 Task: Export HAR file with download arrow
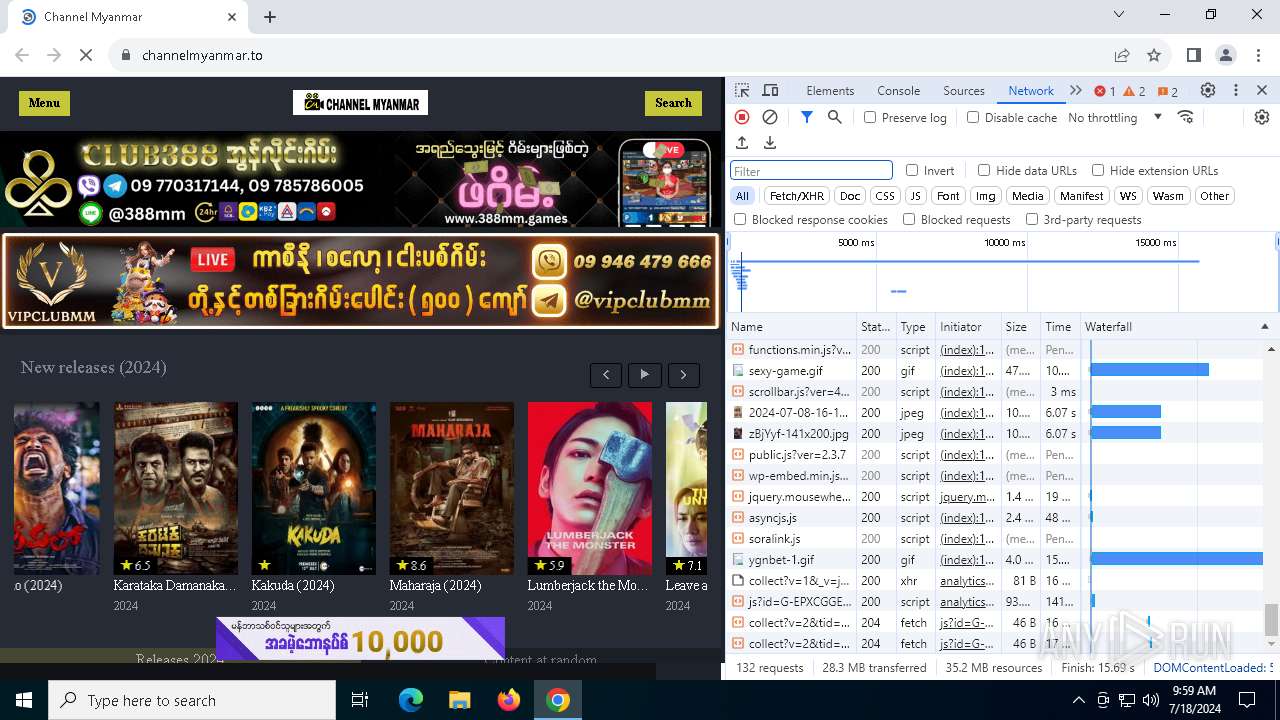coord(770,143)
